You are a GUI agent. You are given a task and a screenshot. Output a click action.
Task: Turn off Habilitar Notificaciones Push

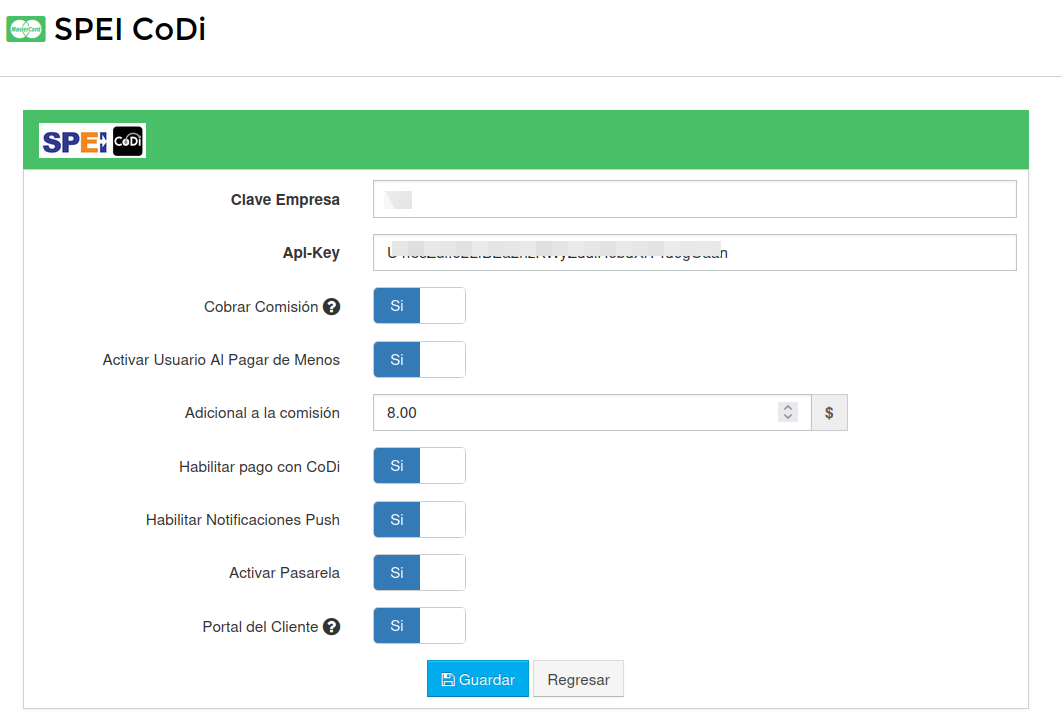(x=419, y=520)
